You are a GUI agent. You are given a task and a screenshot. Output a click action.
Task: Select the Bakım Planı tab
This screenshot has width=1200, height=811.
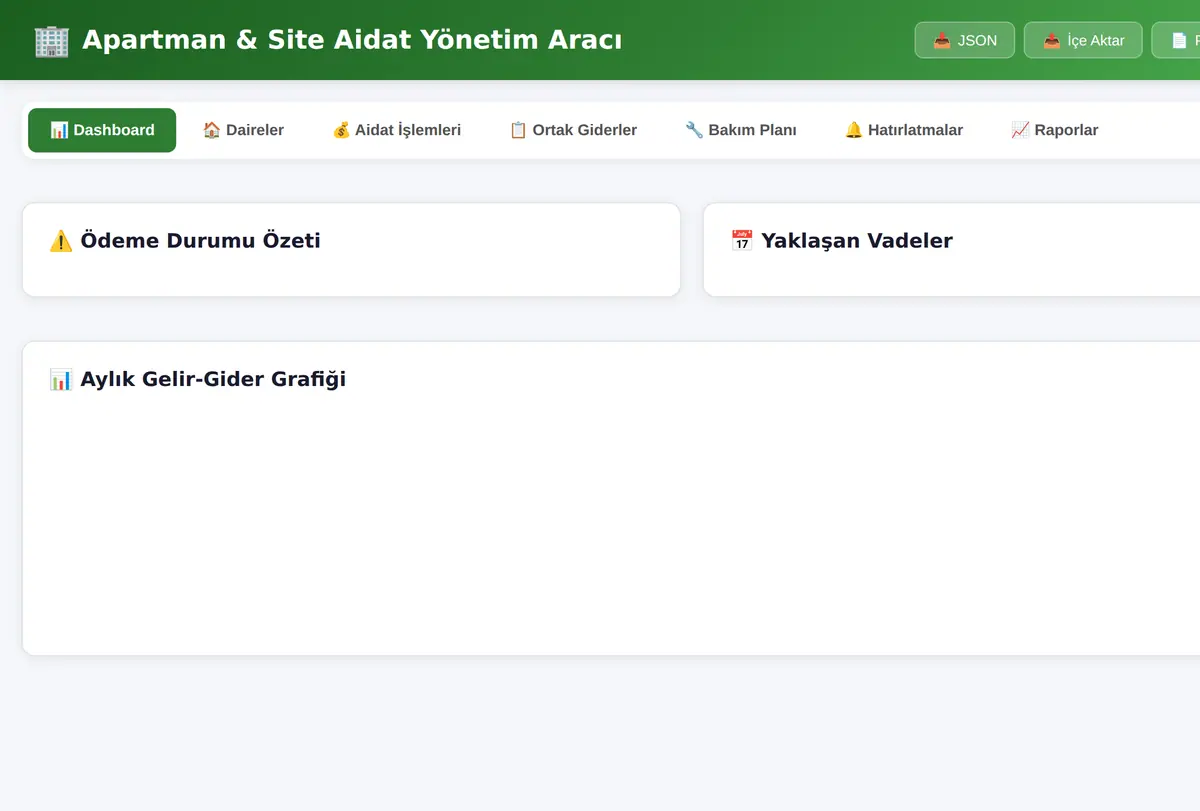point(741,130)
